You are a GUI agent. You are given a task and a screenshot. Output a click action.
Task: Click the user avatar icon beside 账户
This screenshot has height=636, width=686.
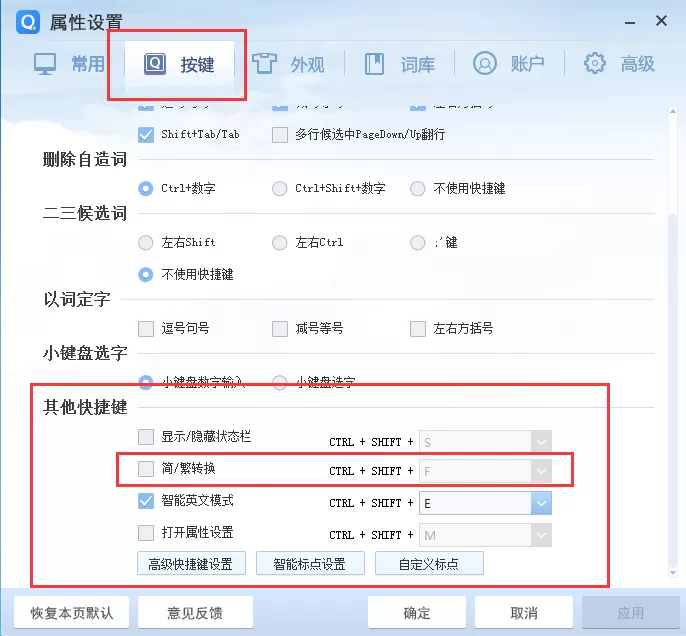coord(485,63)
